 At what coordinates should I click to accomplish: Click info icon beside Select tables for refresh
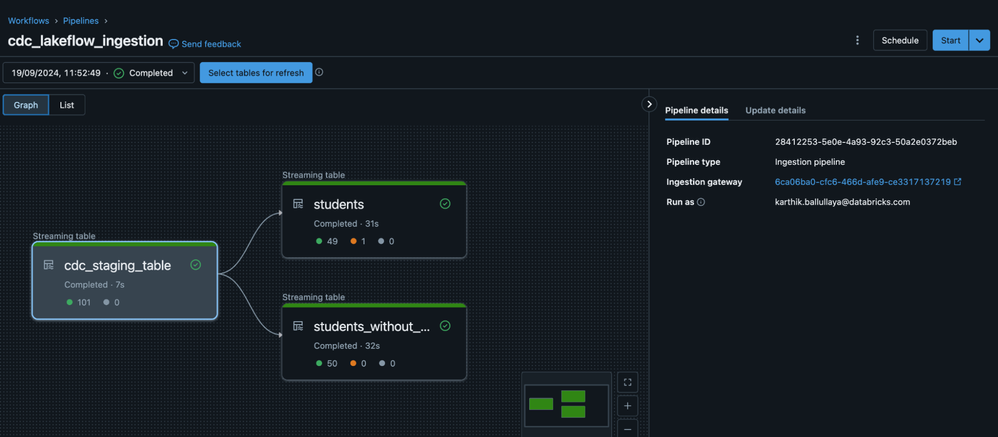click(x=319, y=72)
